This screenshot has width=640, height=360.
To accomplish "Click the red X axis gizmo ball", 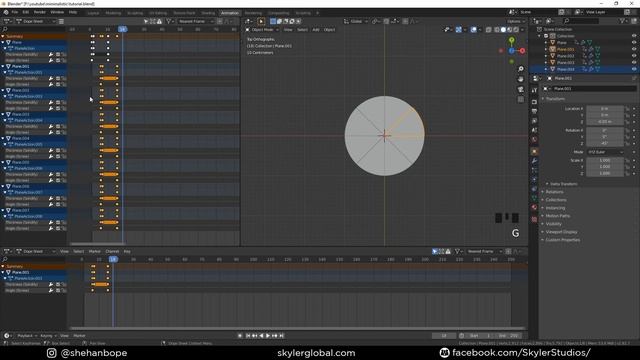I will [522, 51].
